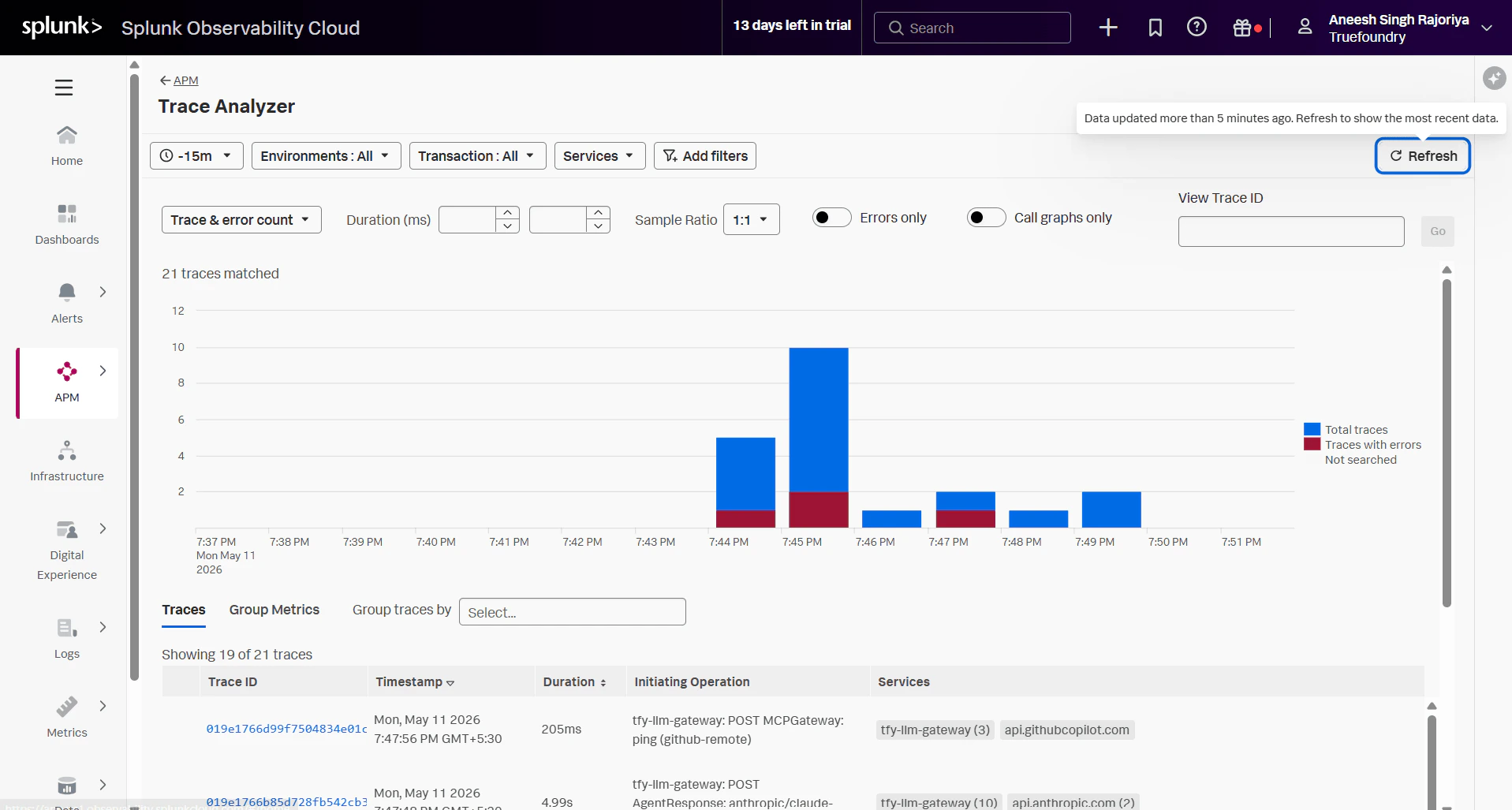Open trace 019e1766d99f7504834e01c
This screenshot has height=810, width=1512.
286,729
